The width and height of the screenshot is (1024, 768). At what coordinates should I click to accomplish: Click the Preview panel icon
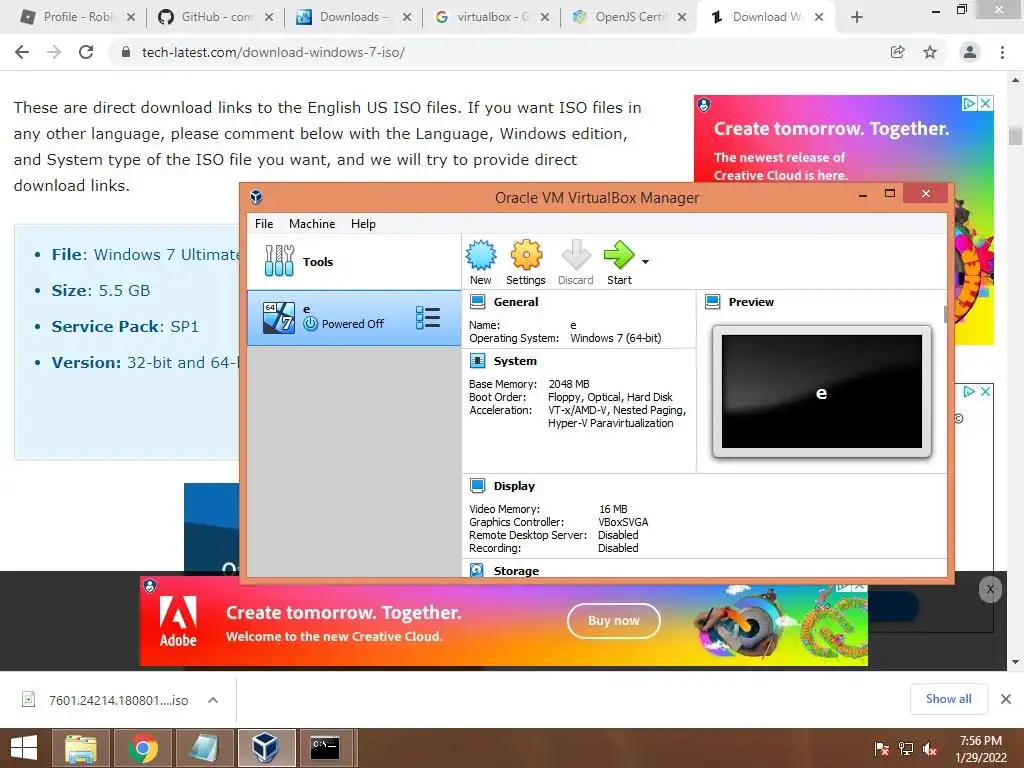(x=713, y=302)
